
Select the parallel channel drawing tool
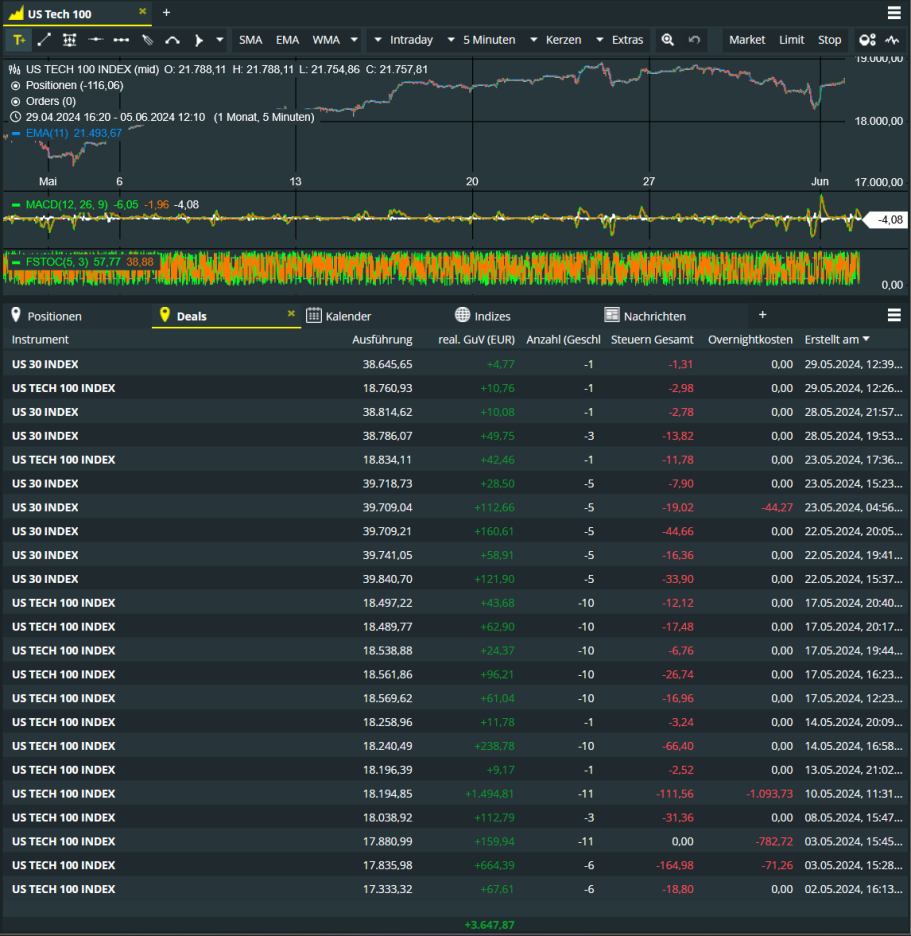tap(147, 40)
